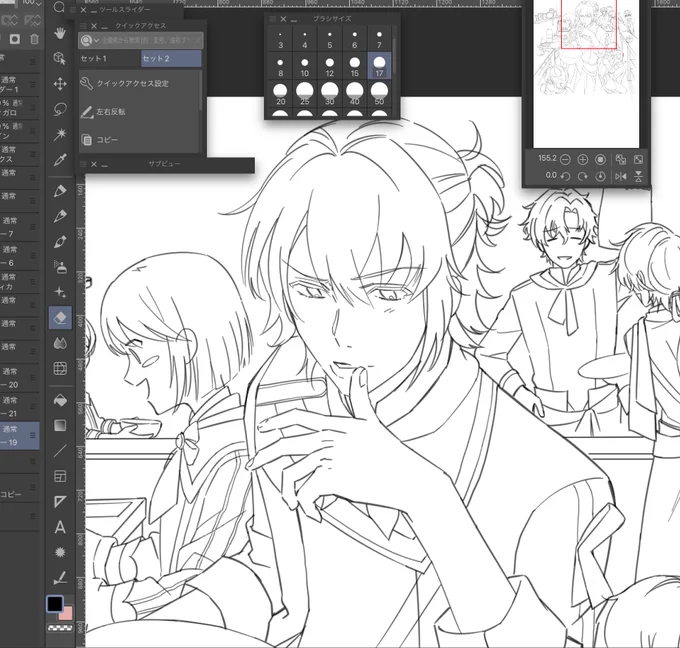The image size is (680, 648).
Task: Collapse the サブビュー panel
Action: [105, 164]
